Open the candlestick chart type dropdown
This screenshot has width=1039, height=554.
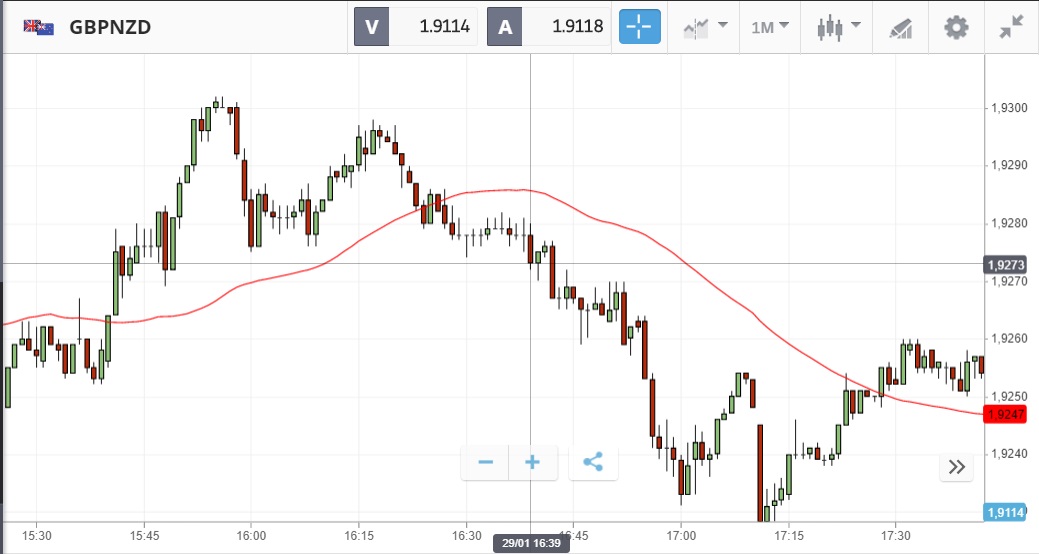pos(837,27)
